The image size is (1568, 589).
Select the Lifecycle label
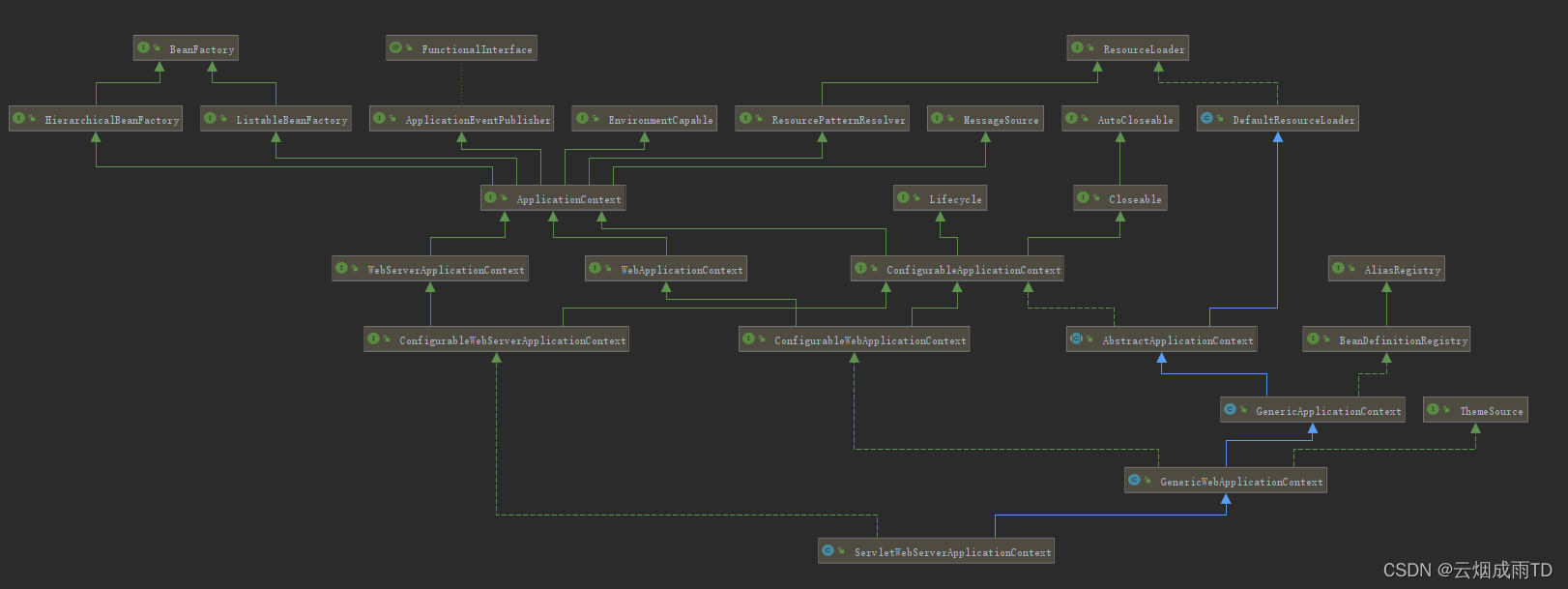click(x=955, y=199)
